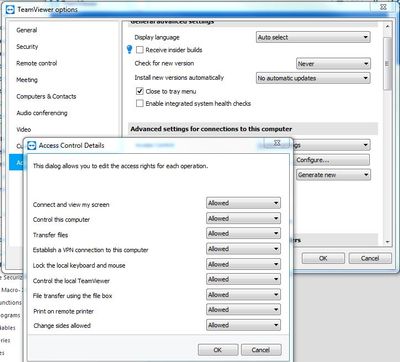Click the options scrollbar up arrow

click(388, 26)
